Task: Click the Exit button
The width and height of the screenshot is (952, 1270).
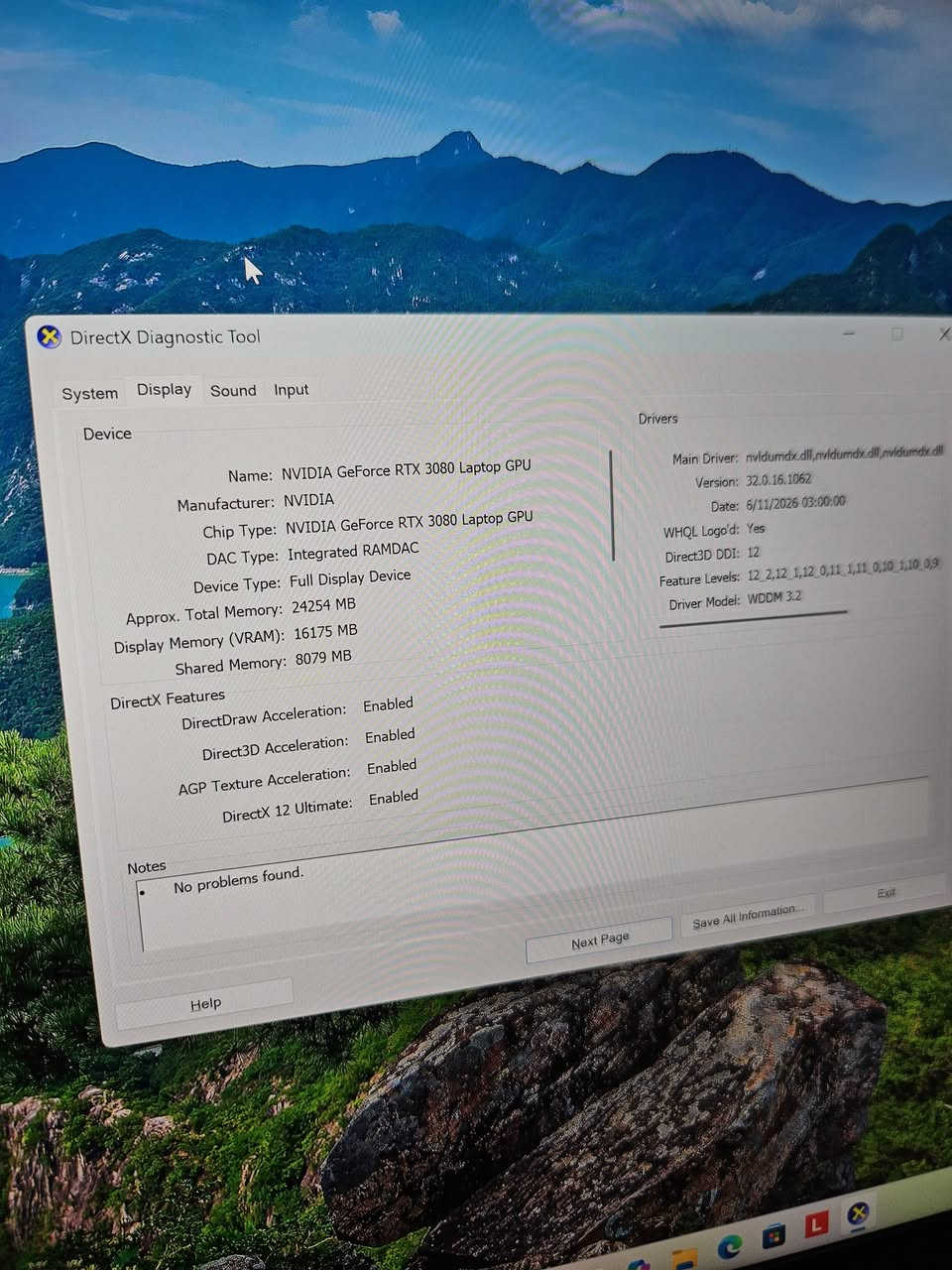Action: tap(886, 892)
